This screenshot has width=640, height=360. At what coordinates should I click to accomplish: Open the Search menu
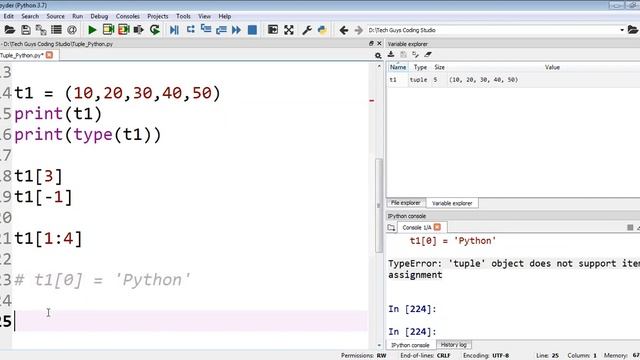[30, 16]
